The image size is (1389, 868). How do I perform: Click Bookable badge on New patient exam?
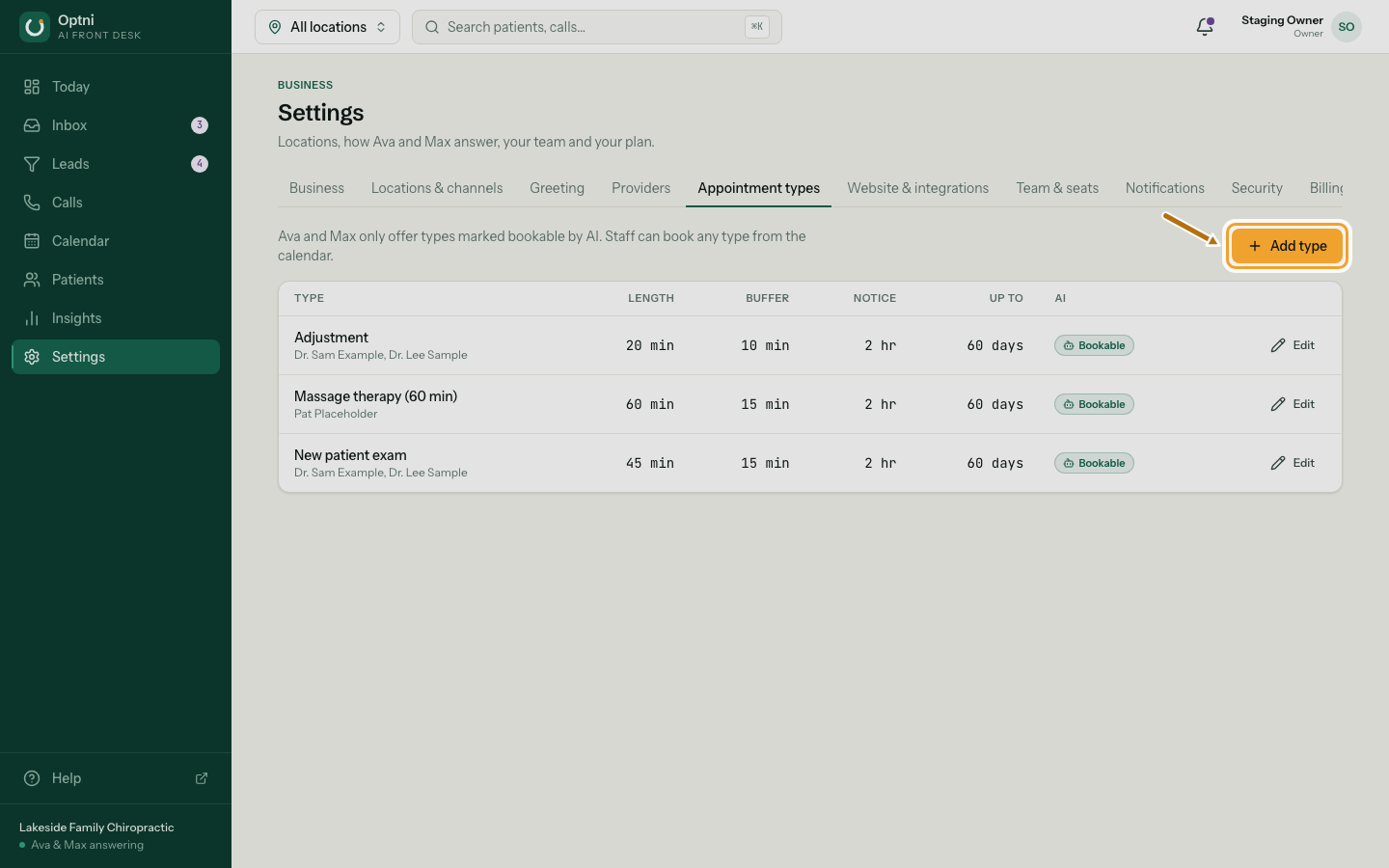tap(1094, 463)
